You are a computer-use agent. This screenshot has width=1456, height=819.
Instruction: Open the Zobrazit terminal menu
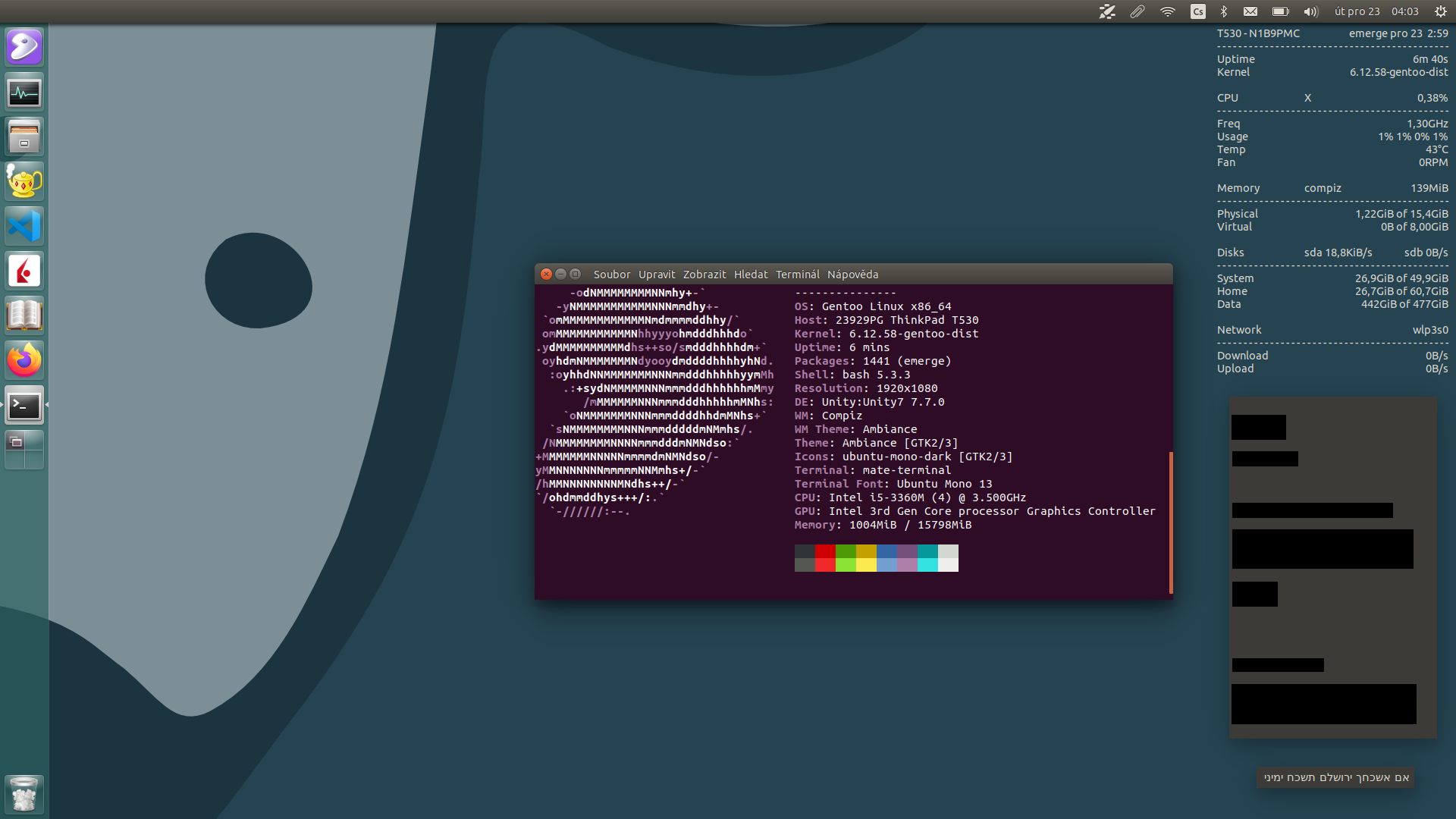coord(704,275)
